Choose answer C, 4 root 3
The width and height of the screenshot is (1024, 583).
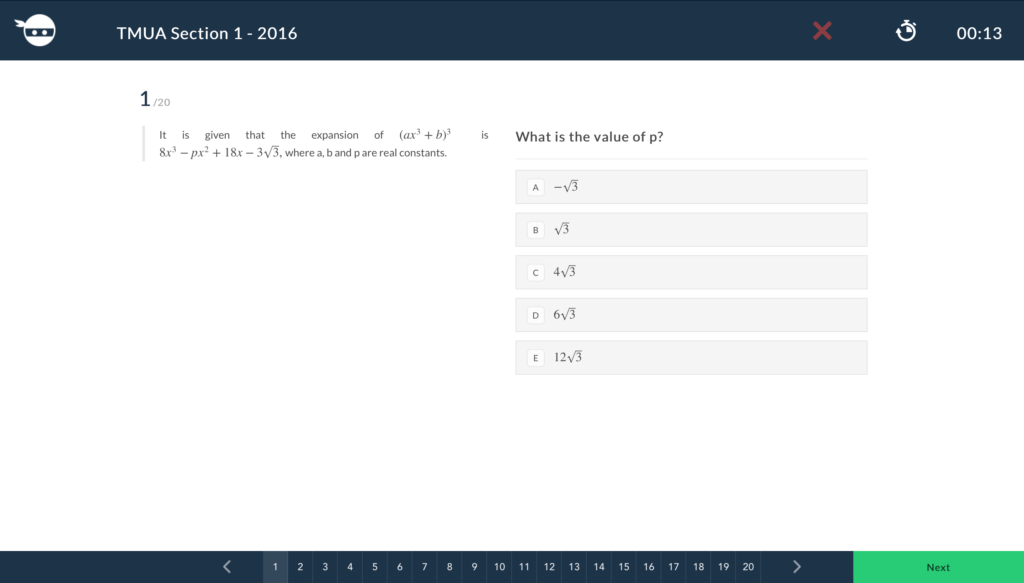(x=691, y=272)
